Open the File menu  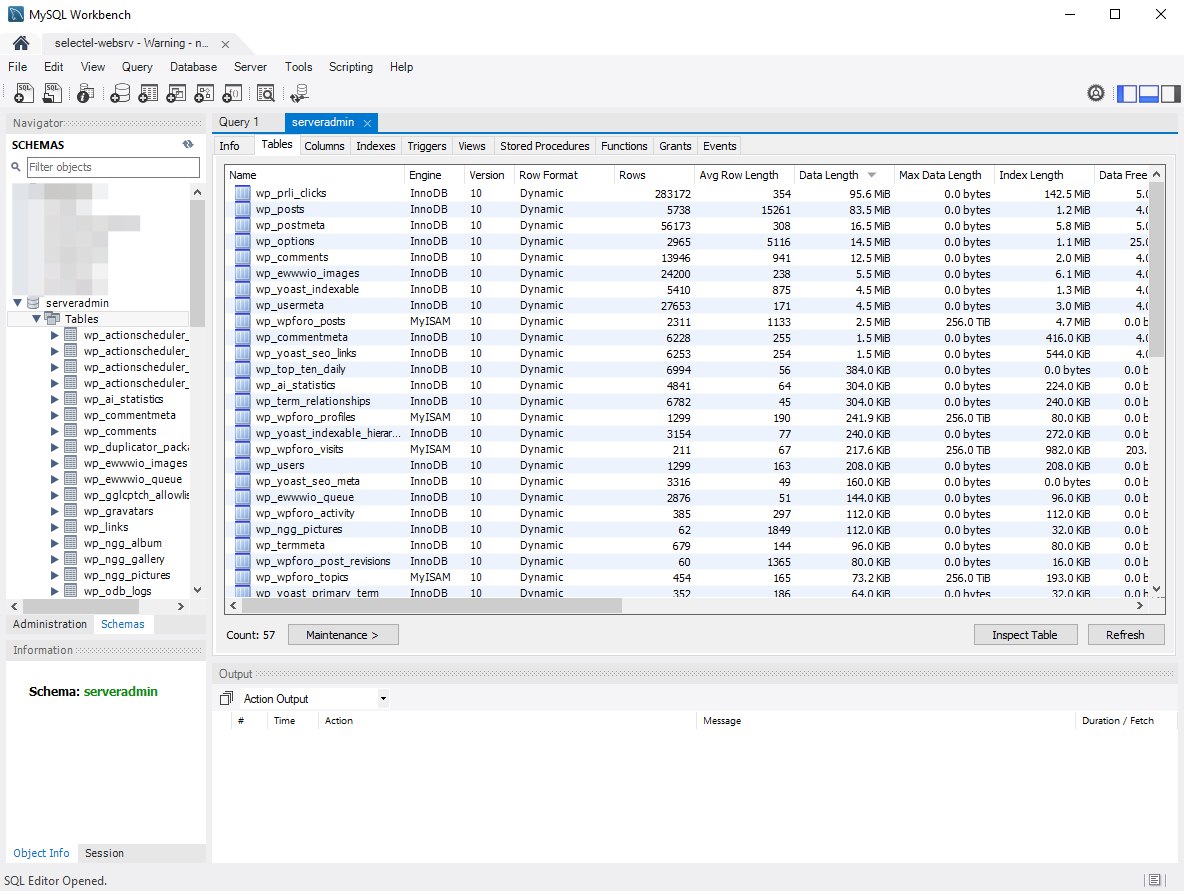click(x=17, y=67)
